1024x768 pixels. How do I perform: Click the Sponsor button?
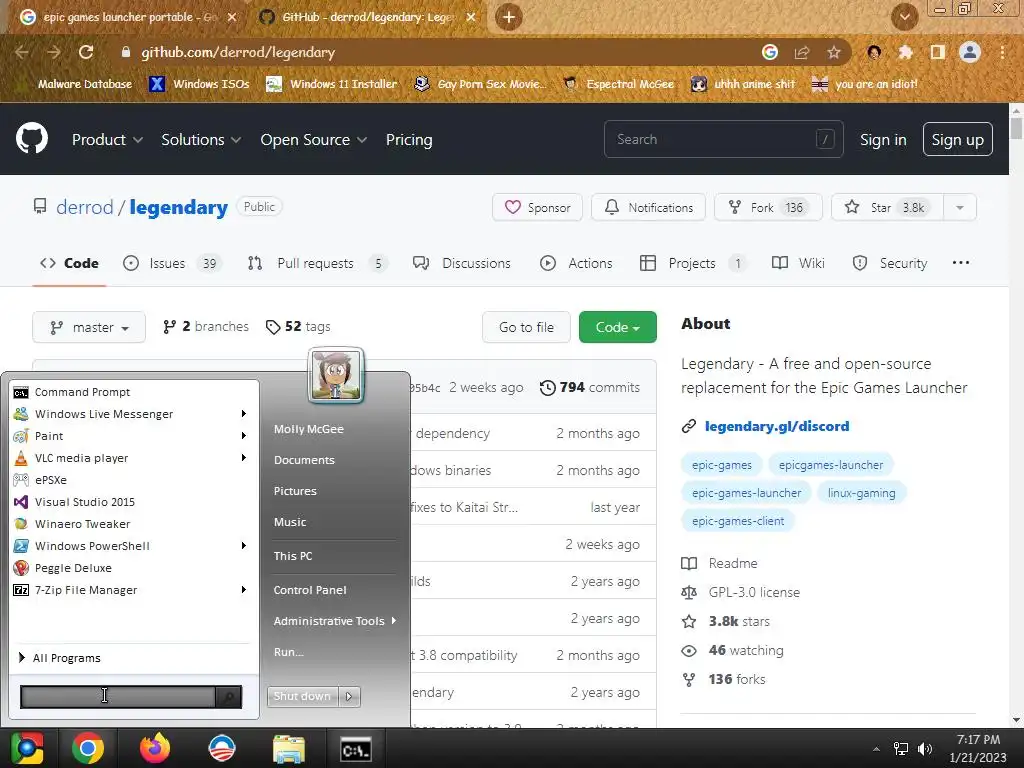[537, 208]
